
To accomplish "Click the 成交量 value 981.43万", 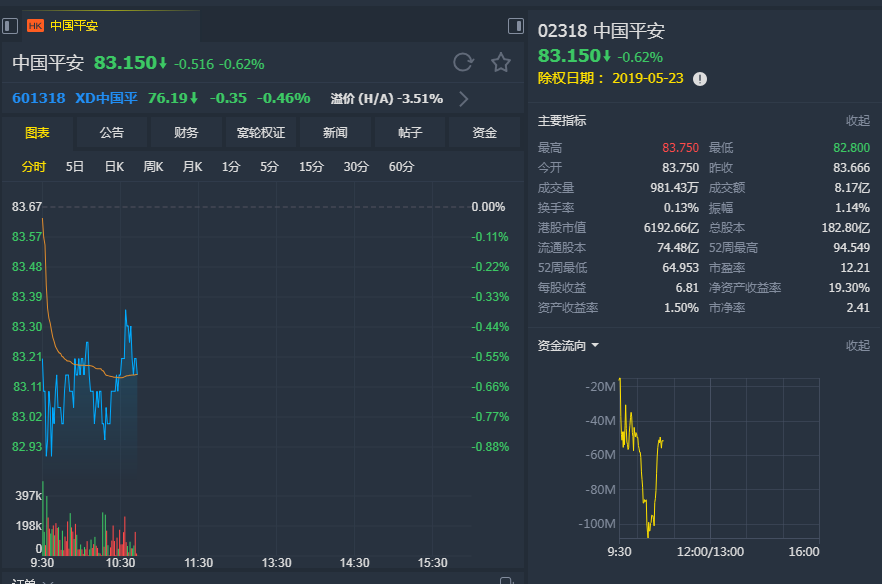I will point(674,188).
